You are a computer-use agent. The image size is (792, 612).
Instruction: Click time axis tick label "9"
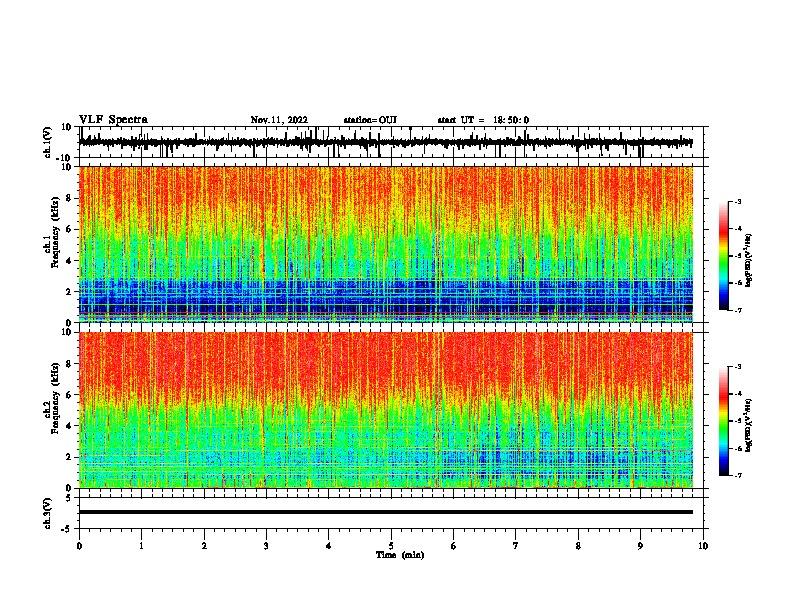(640, 546)
